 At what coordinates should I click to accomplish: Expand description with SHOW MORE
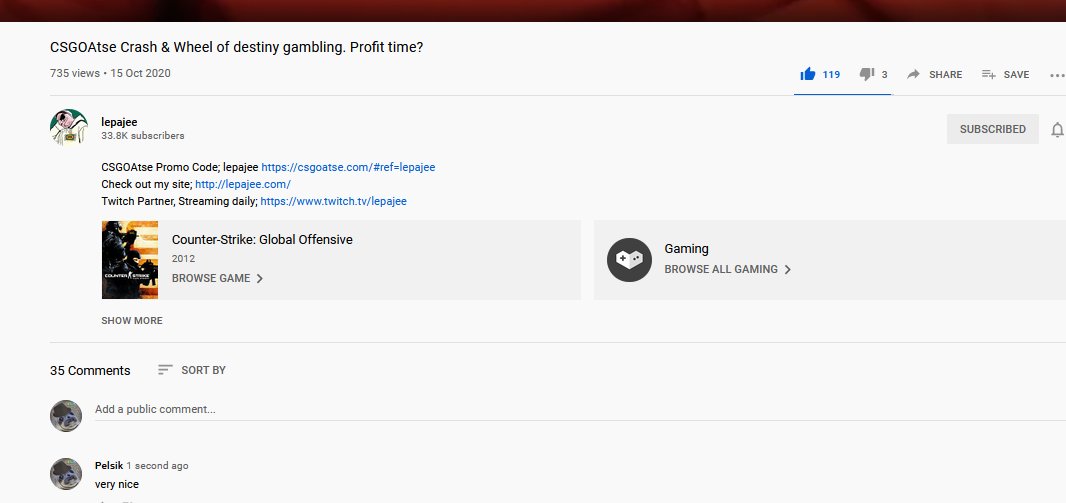(x=132, y=321)
